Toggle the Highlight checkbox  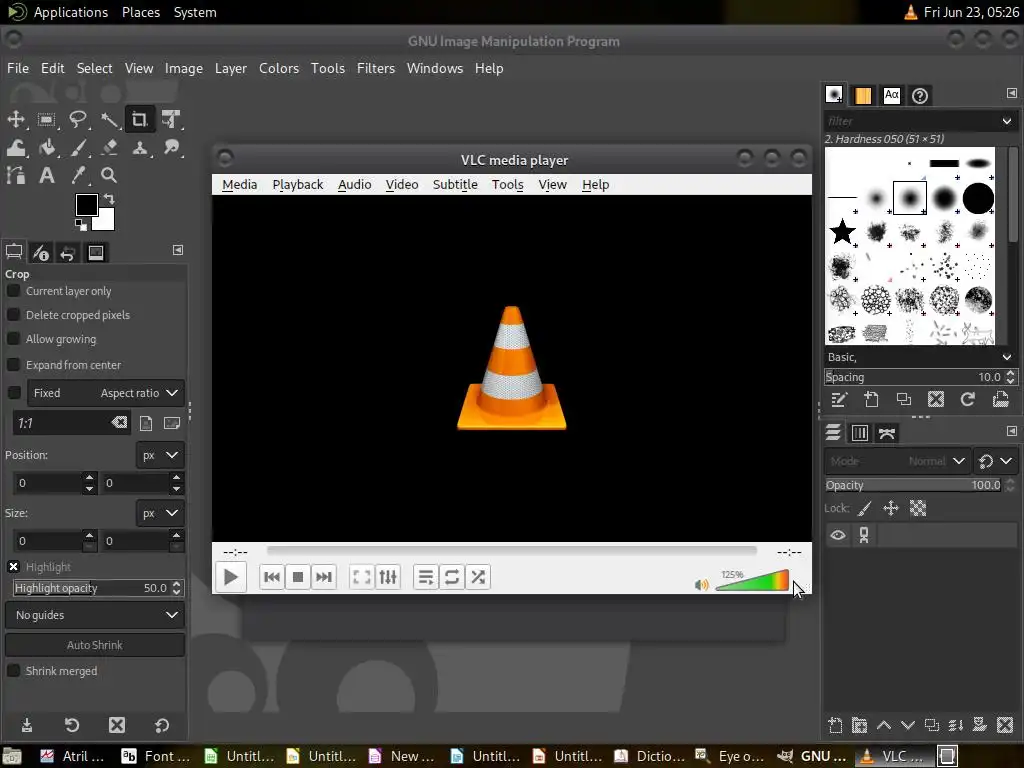point(13,567)
